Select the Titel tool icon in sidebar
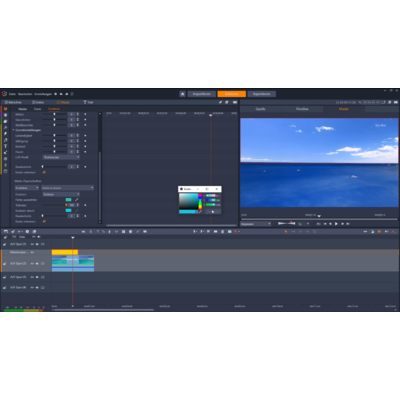 5,146
